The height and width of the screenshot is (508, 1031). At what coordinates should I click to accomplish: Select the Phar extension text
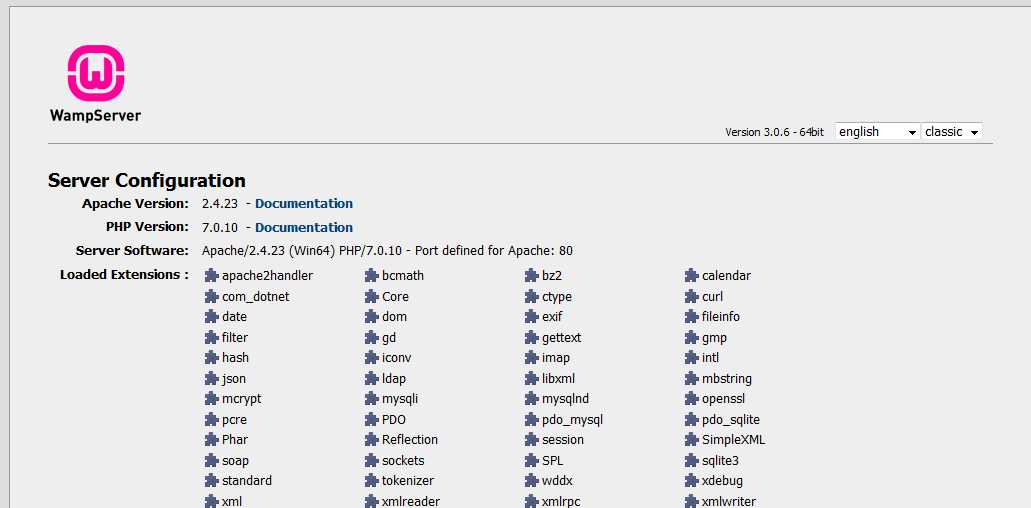(x=235, y=440)
